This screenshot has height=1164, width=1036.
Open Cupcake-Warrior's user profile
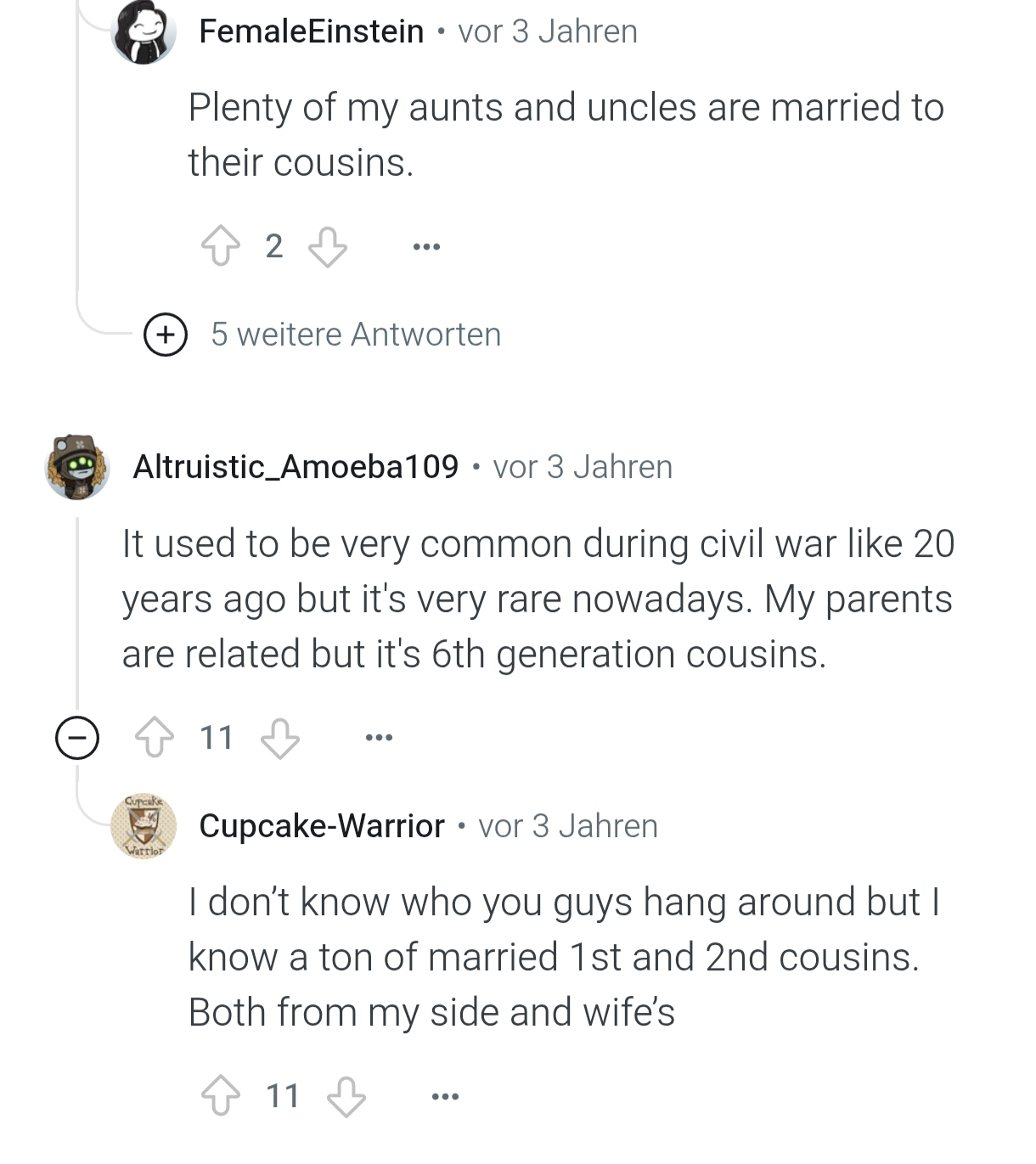coord(322,826)
